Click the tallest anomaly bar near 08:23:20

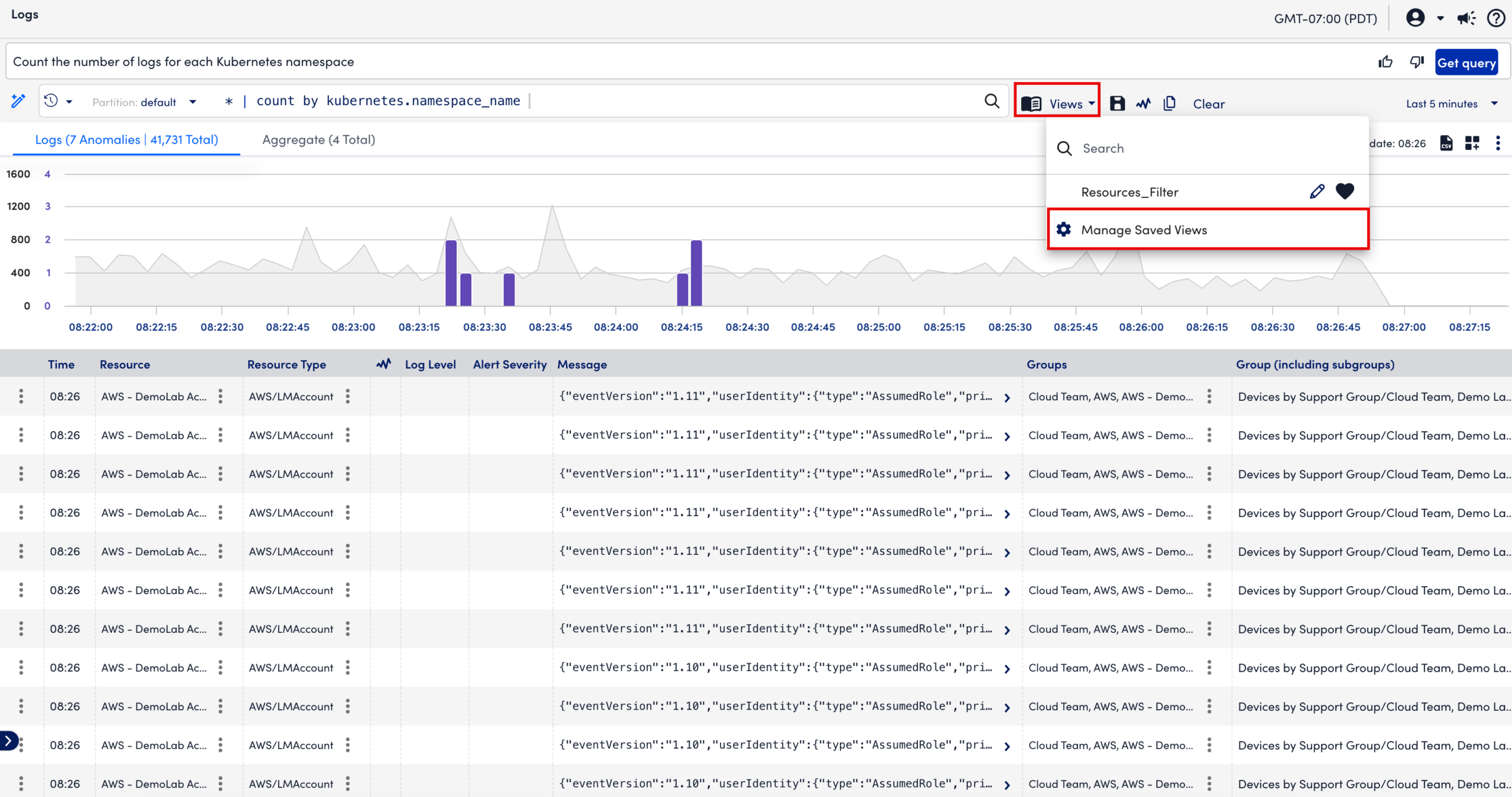(x=451, y=273)
